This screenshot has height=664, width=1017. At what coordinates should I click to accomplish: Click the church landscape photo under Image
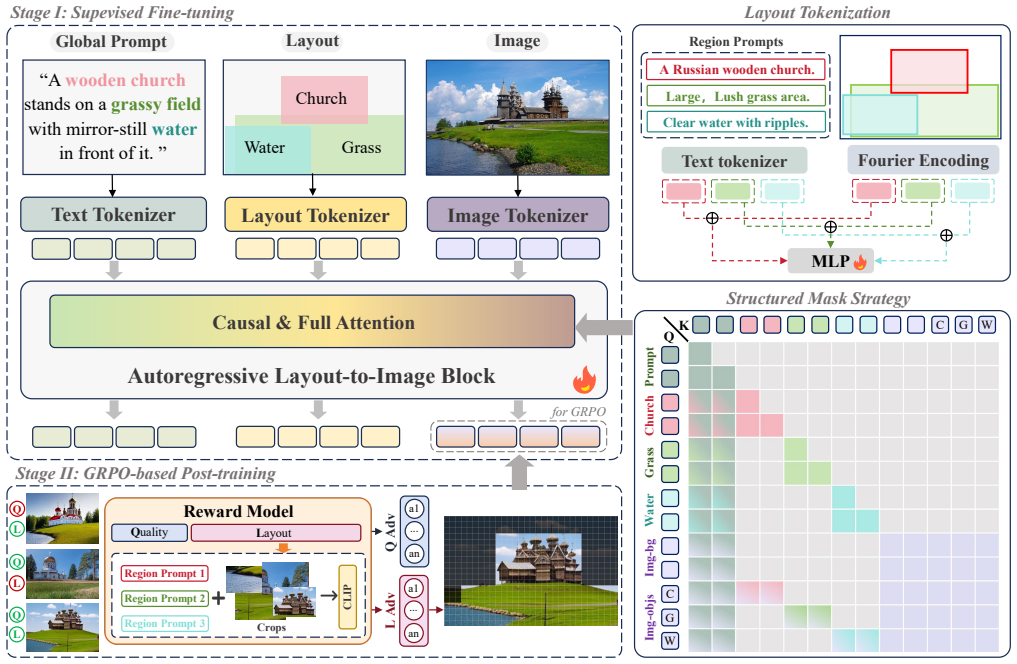[x=518, y=117]
